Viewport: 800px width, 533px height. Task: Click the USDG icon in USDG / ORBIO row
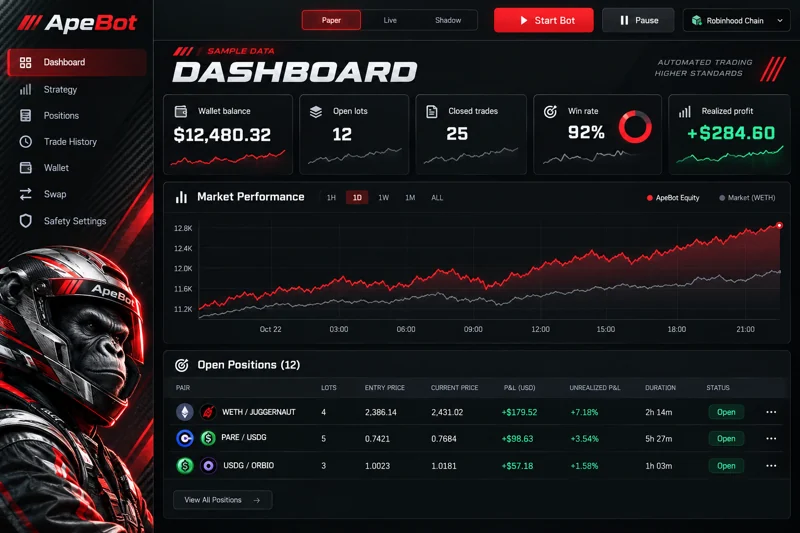(x=185, y=466)
